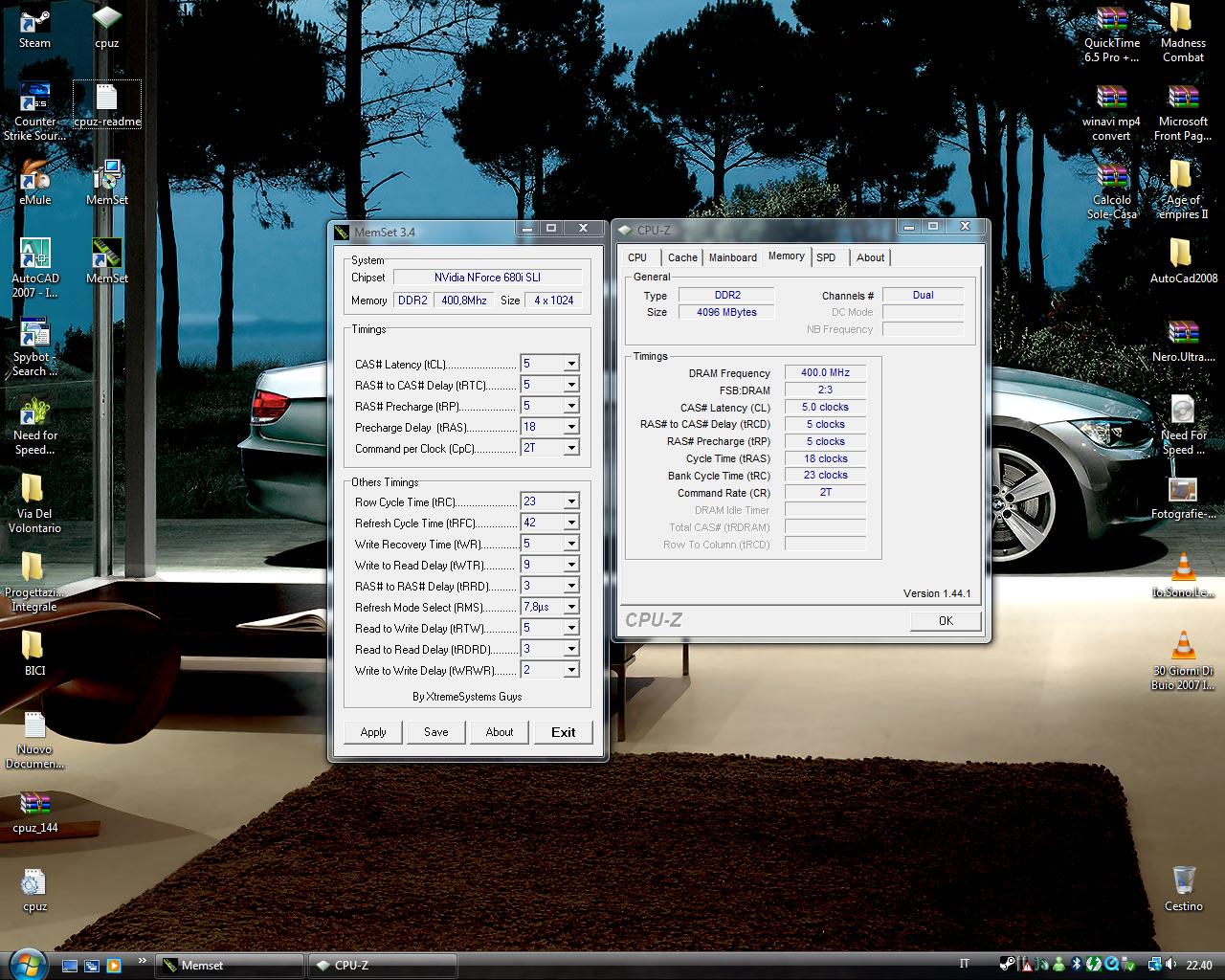Open the Windows Start orb
This screenshot has height=980, width=1225.
[26, 964]
